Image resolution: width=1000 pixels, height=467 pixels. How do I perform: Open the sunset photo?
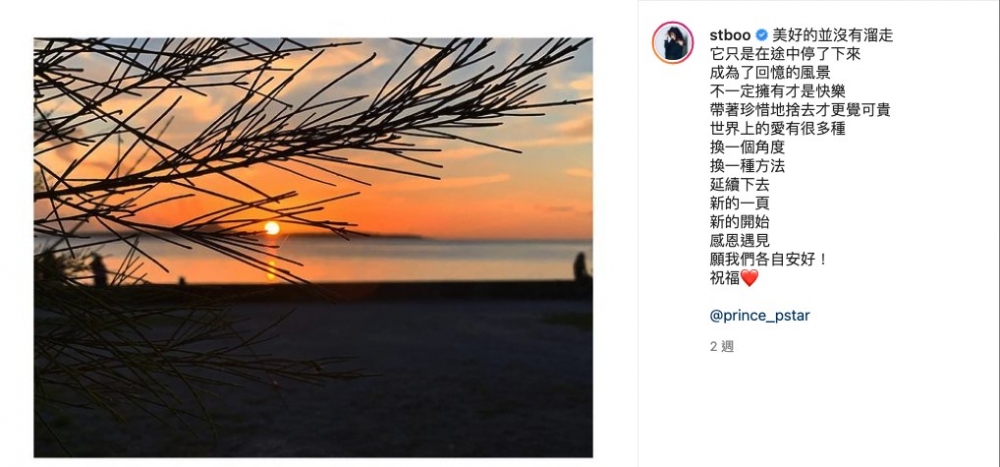coord(313,248)
